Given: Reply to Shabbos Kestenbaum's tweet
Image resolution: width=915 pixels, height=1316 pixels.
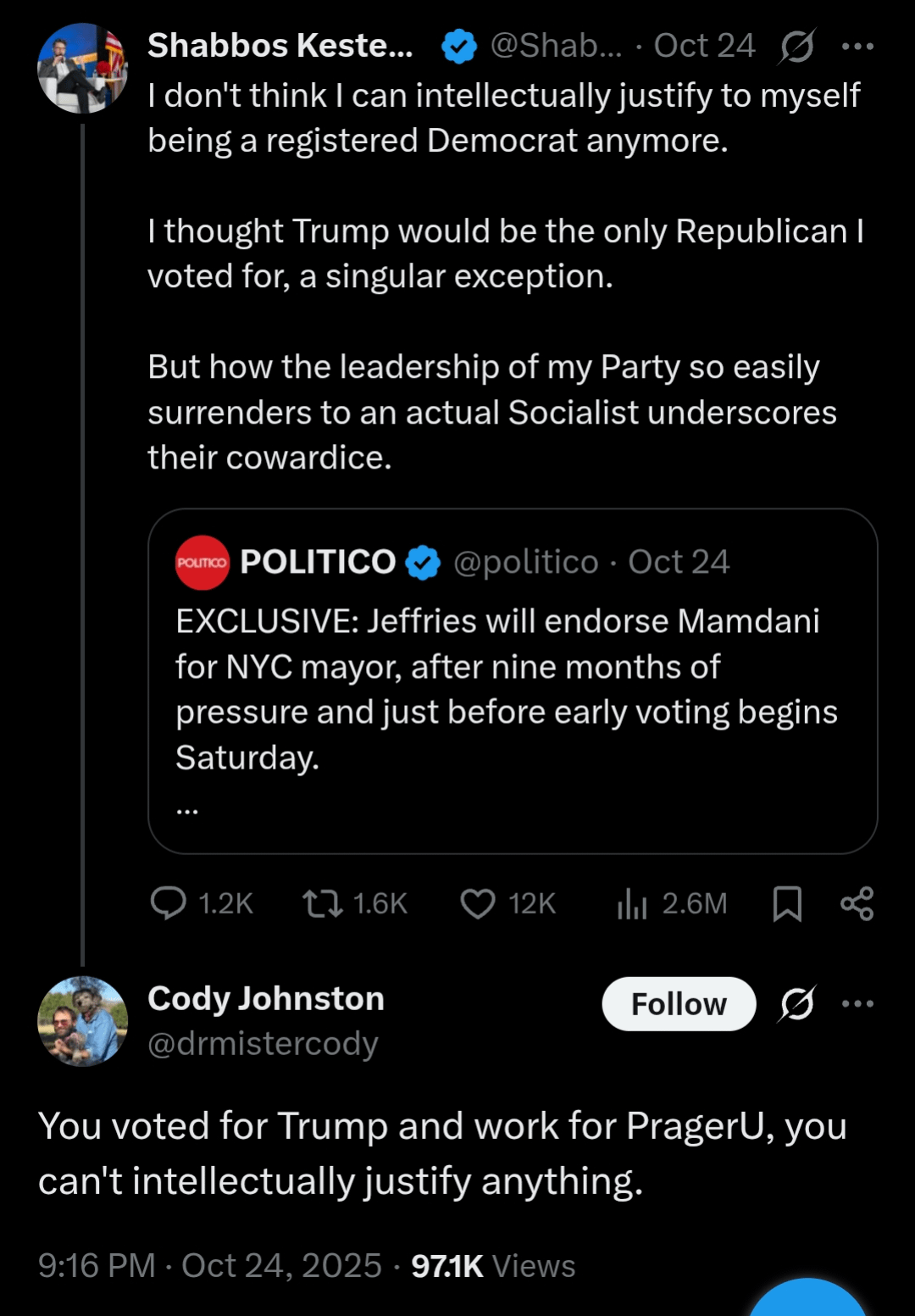Looking at the screenshot, I should click(169, 903).
